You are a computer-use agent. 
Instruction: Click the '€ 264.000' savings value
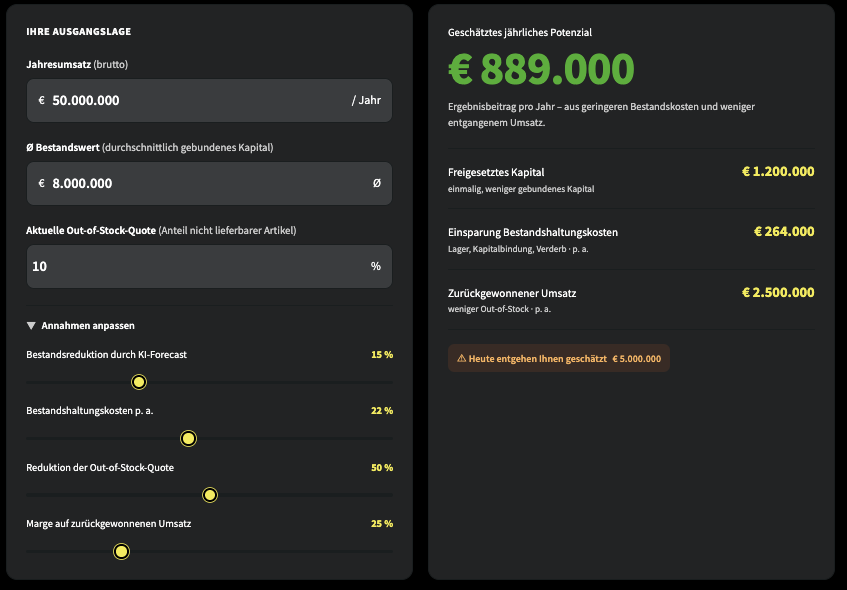pos(784,232)
